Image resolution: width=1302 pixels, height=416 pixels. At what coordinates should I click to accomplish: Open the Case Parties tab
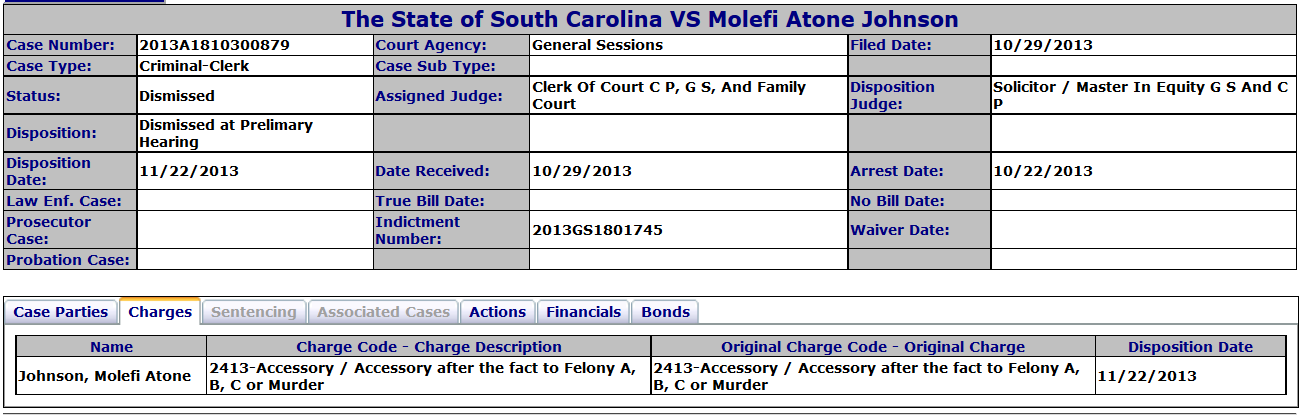click(x=61, y=312)
